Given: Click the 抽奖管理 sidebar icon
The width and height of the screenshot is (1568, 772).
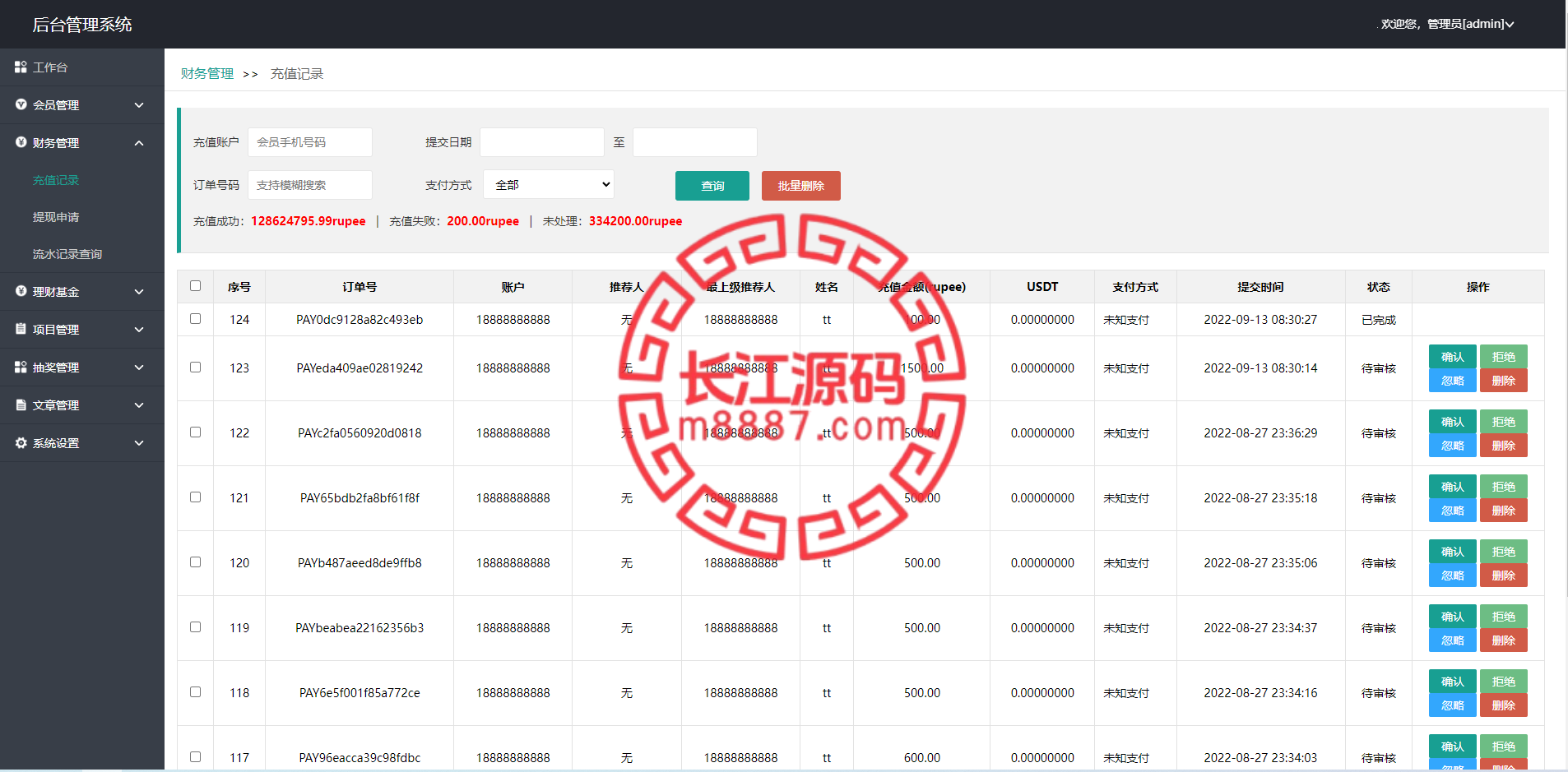Looking at the screenshot, I should click(x=21, y=367).
